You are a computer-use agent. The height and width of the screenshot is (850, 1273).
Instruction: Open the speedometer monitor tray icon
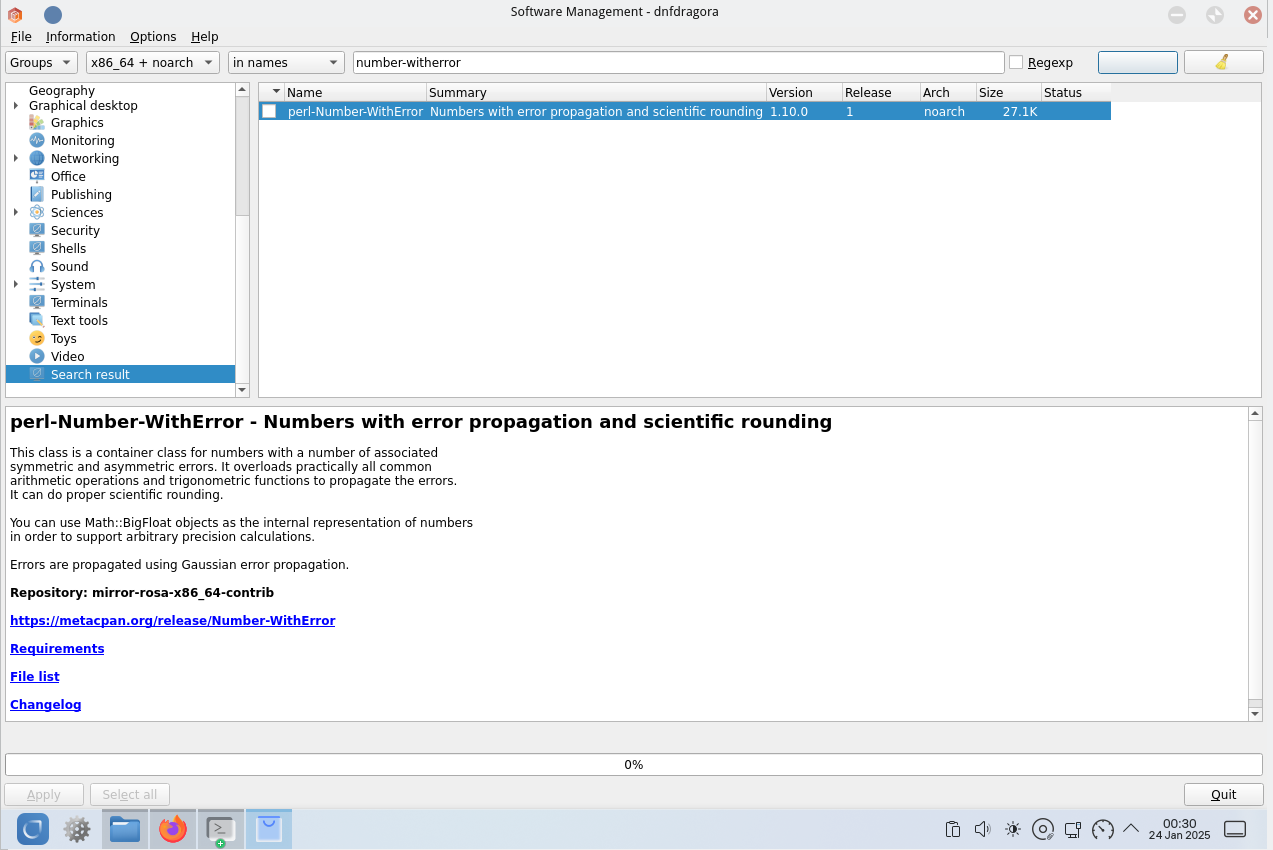click(x=1103, y=829)
